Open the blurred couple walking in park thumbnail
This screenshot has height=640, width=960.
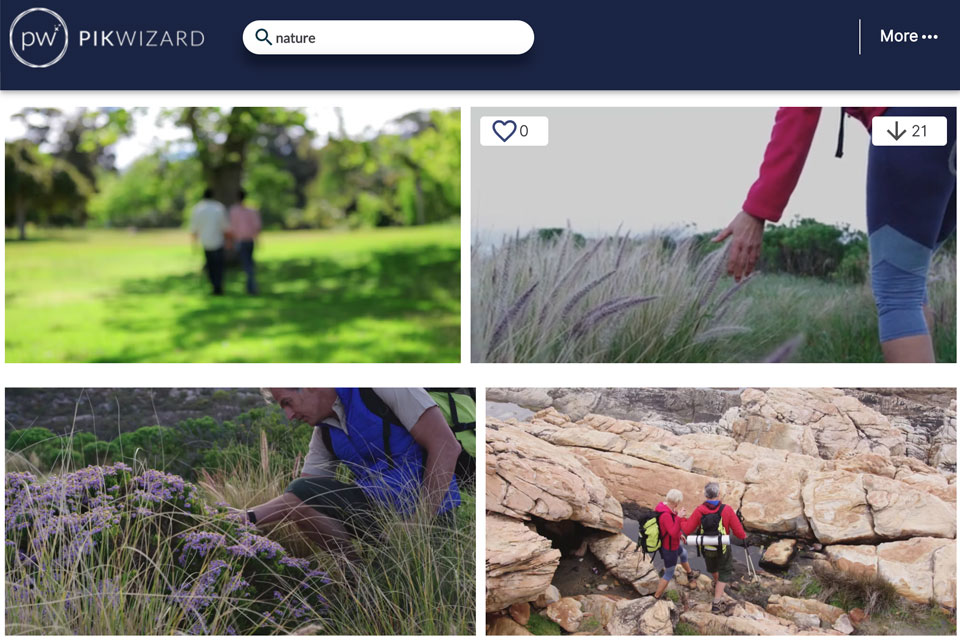(233, 235)
